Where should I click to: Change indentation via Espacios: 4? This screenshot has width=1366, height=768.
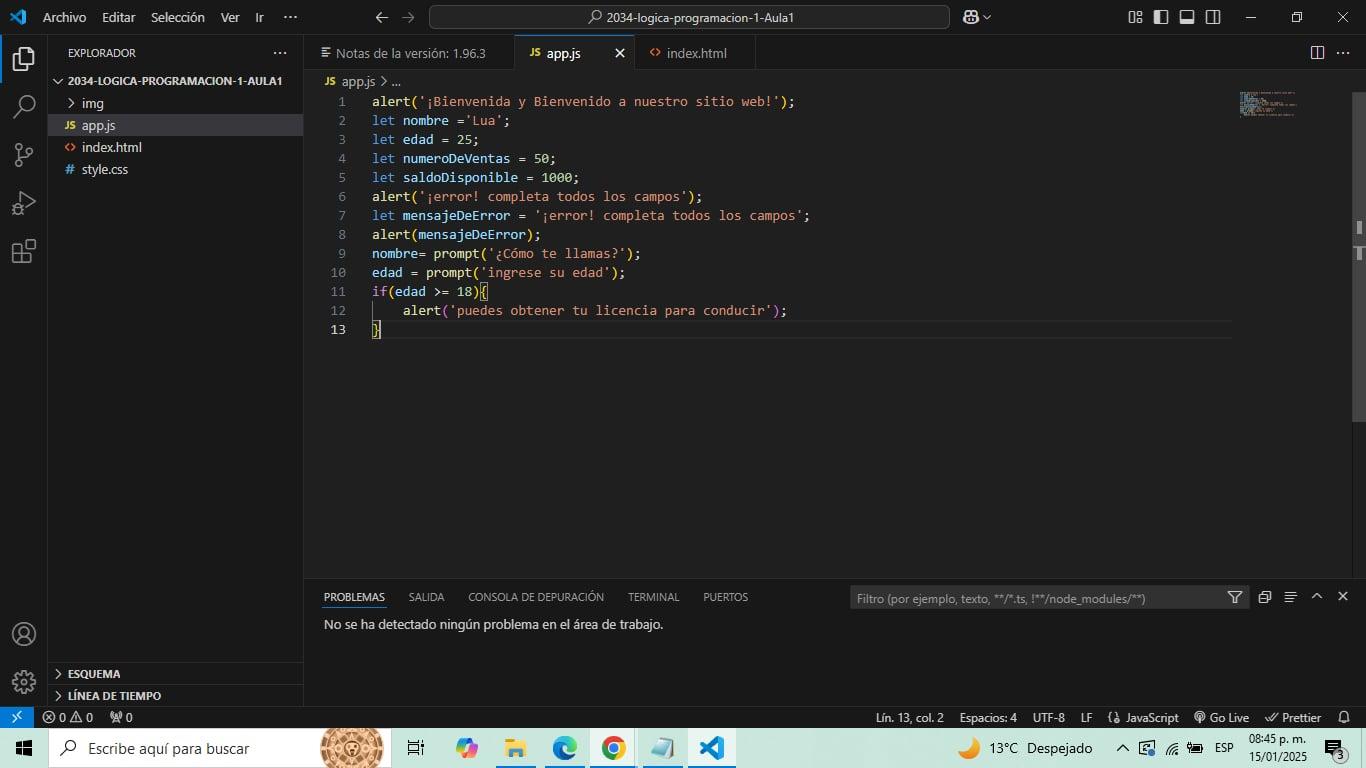pos(988,717)
